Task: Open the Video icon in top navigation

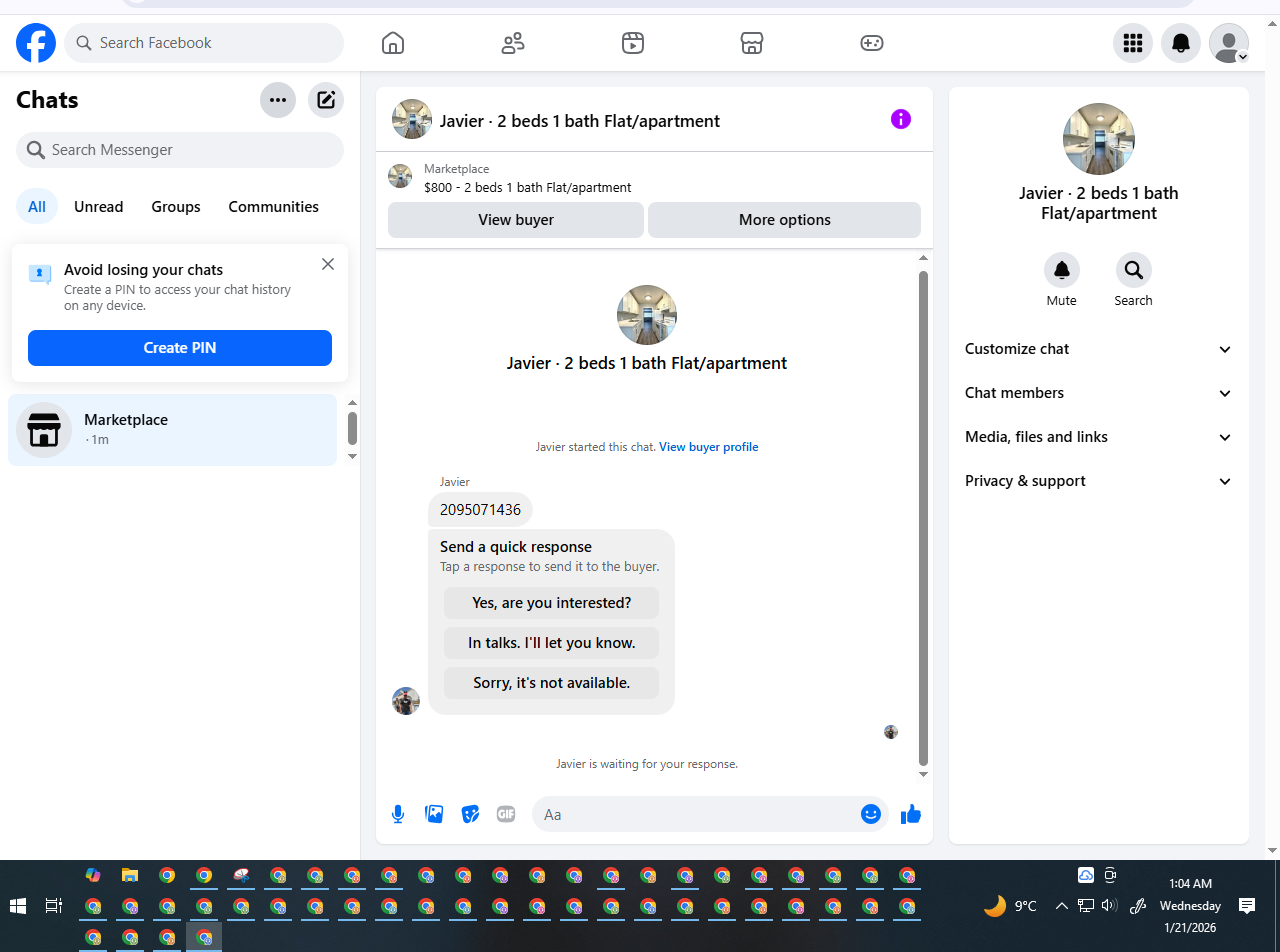Action: 632,43
